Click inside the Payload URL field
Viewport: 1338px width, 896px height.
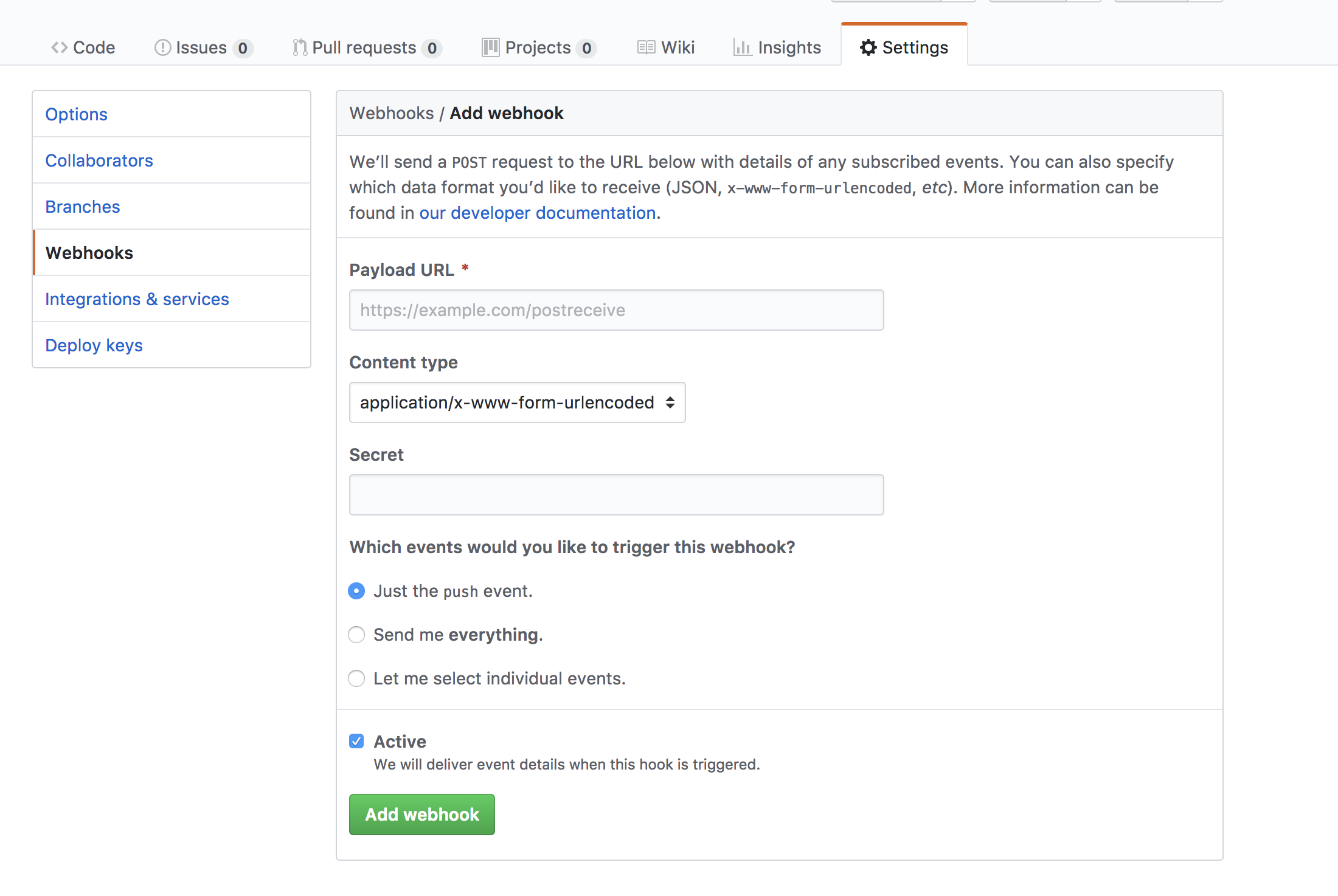pos(616,309)
